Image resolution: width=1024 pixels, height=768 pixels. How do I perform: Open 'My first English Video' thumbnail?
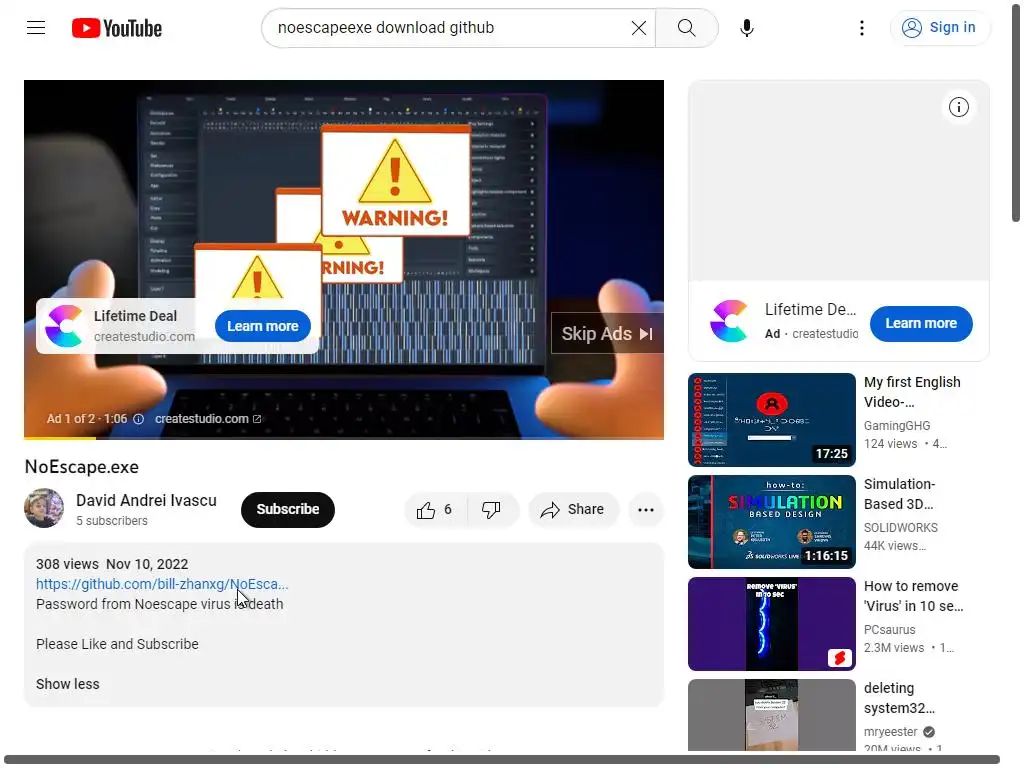coord(771,420)
